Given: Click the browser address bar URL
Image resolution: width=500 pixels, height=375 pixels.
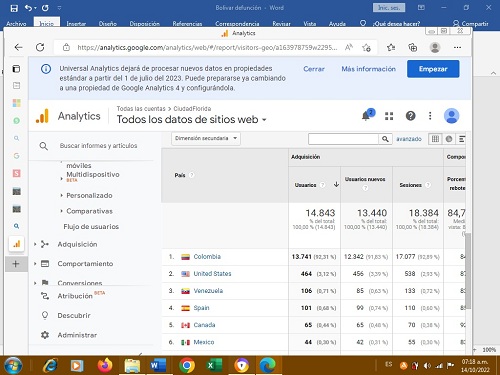Looking at the screenshot, I should [207, 48].
